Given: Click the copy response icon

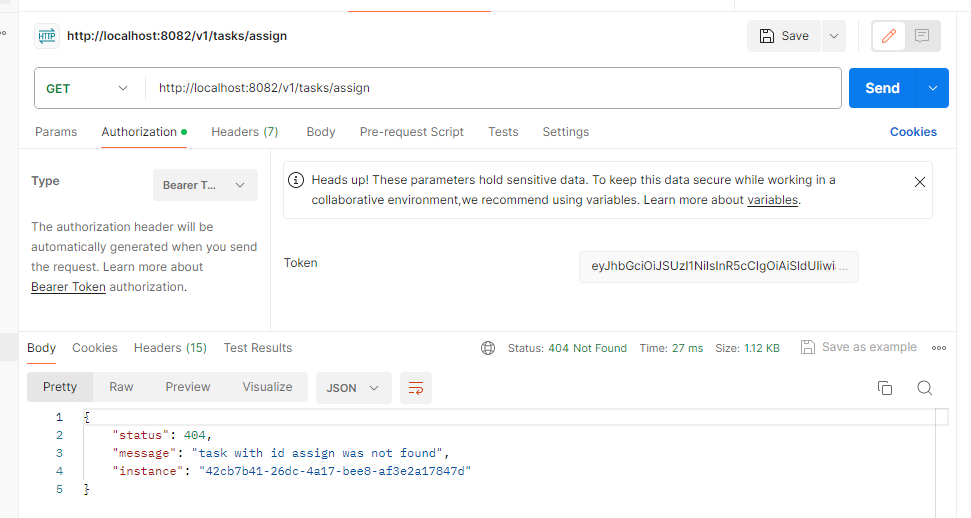Looking at the screenshot, I should click(885, 388).
